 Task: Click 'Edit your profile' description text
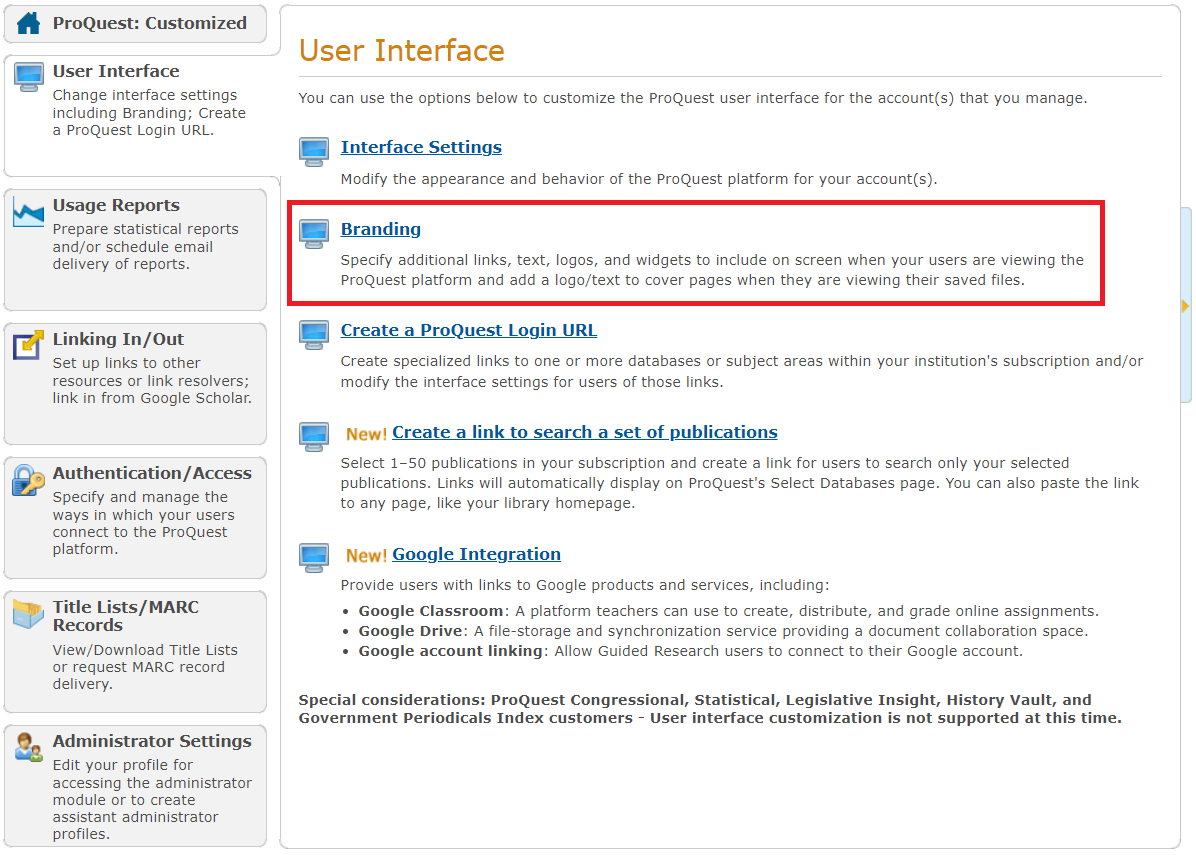pyautogui.click(x=152, y=799)
